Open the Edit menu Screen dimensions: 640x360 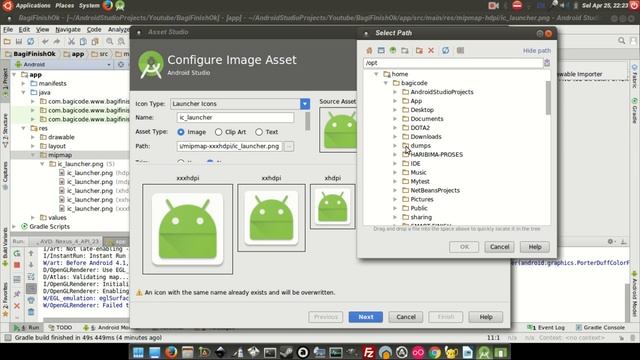[x=24, y=29]
